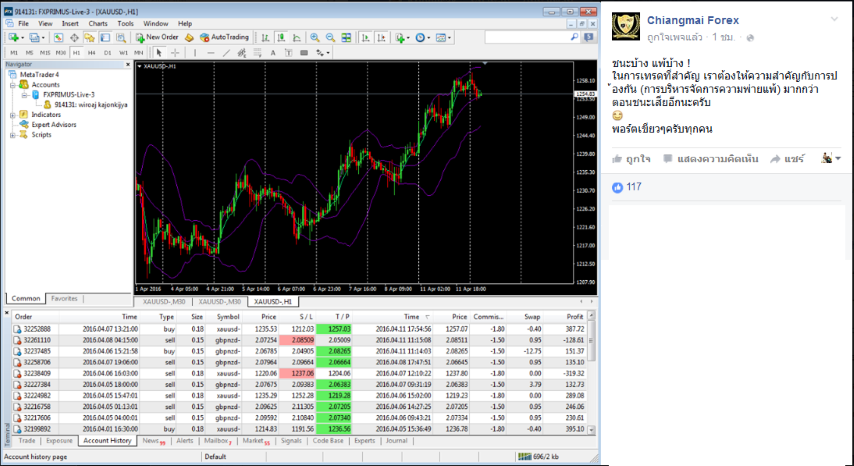Switch to the Journal terminal tab

[396, 441]
